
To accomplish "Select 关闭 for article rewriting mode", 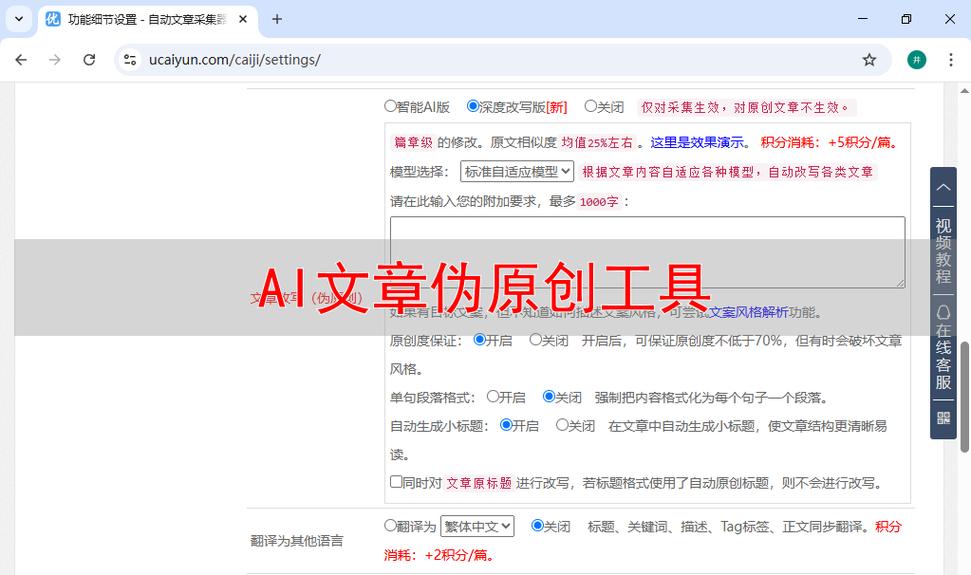I will pyautogui.click(x=591, y=106).
